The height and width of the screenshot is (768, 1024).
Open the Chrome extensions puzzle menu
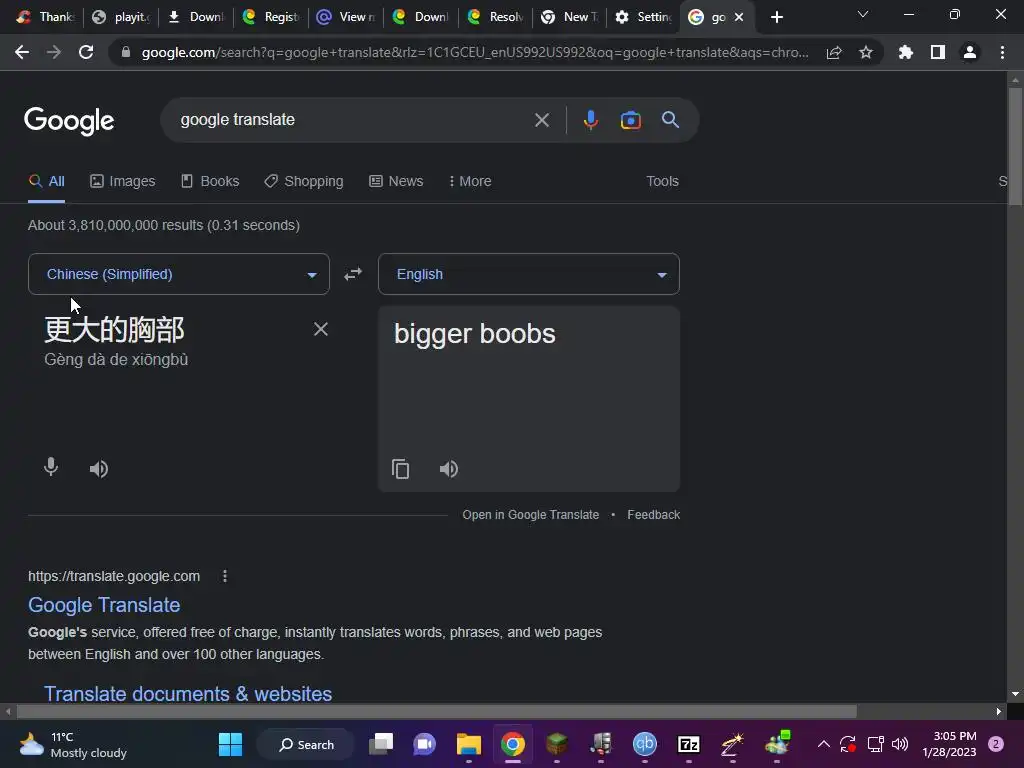(x=906, y=52)
